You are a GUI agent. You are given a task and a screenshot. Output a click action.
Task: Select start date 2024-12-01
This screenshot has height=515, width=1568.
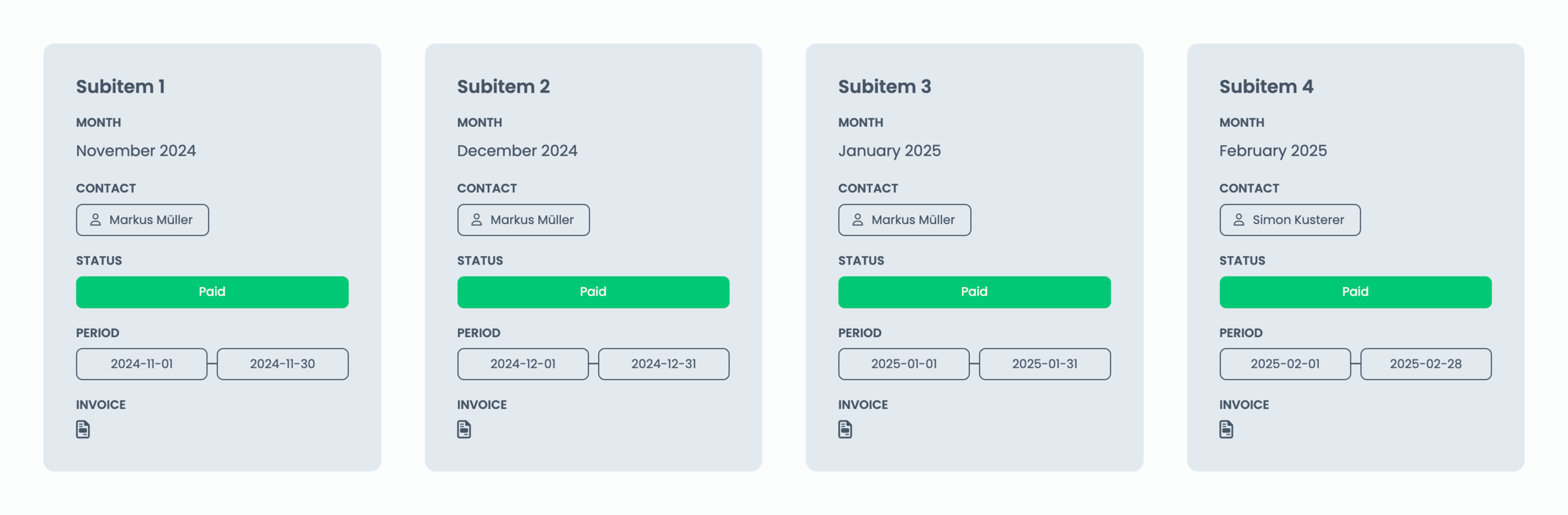tap(523, 364)
